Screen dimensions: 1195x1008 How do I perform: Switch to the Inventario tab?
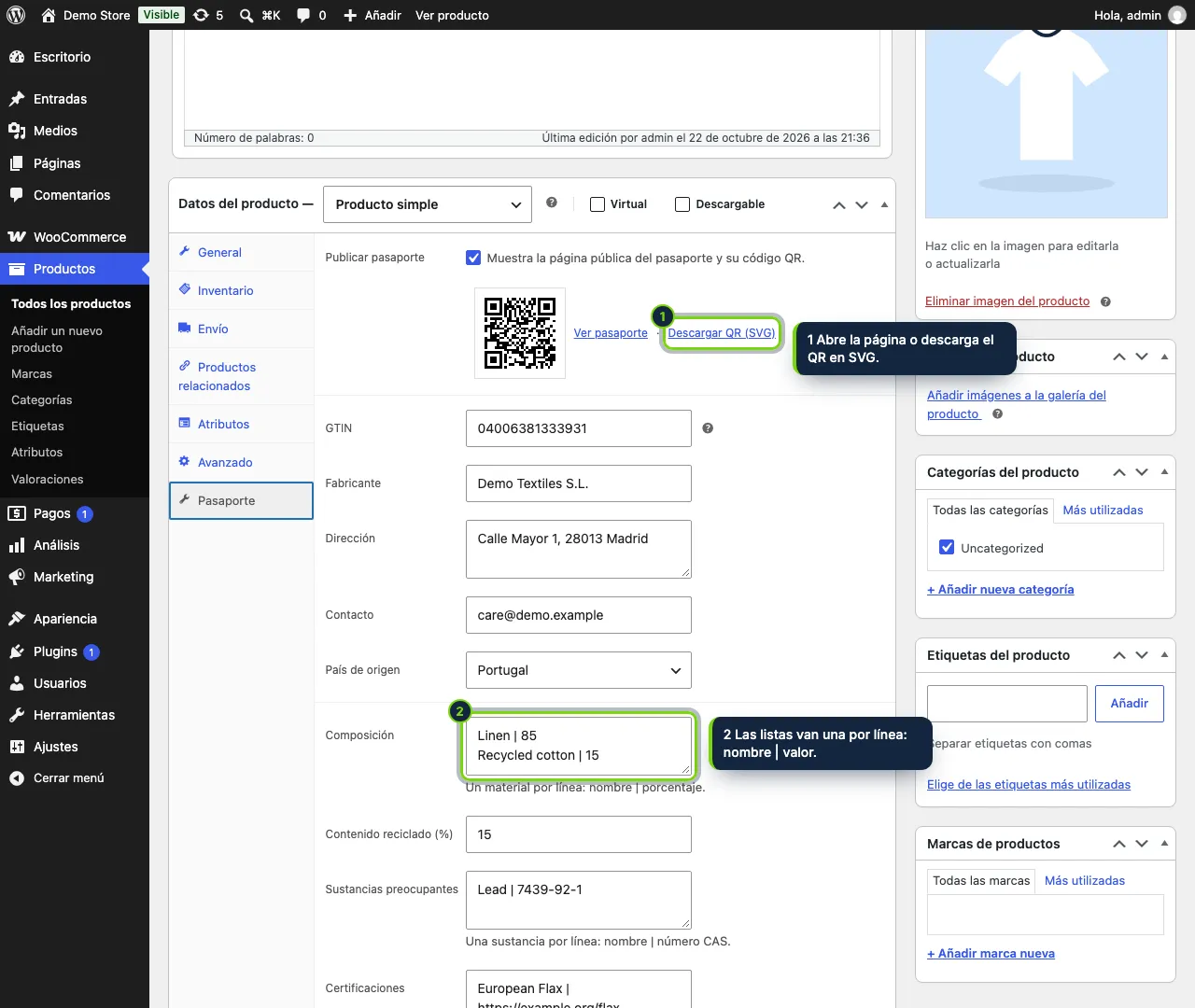tap(242, 290)
